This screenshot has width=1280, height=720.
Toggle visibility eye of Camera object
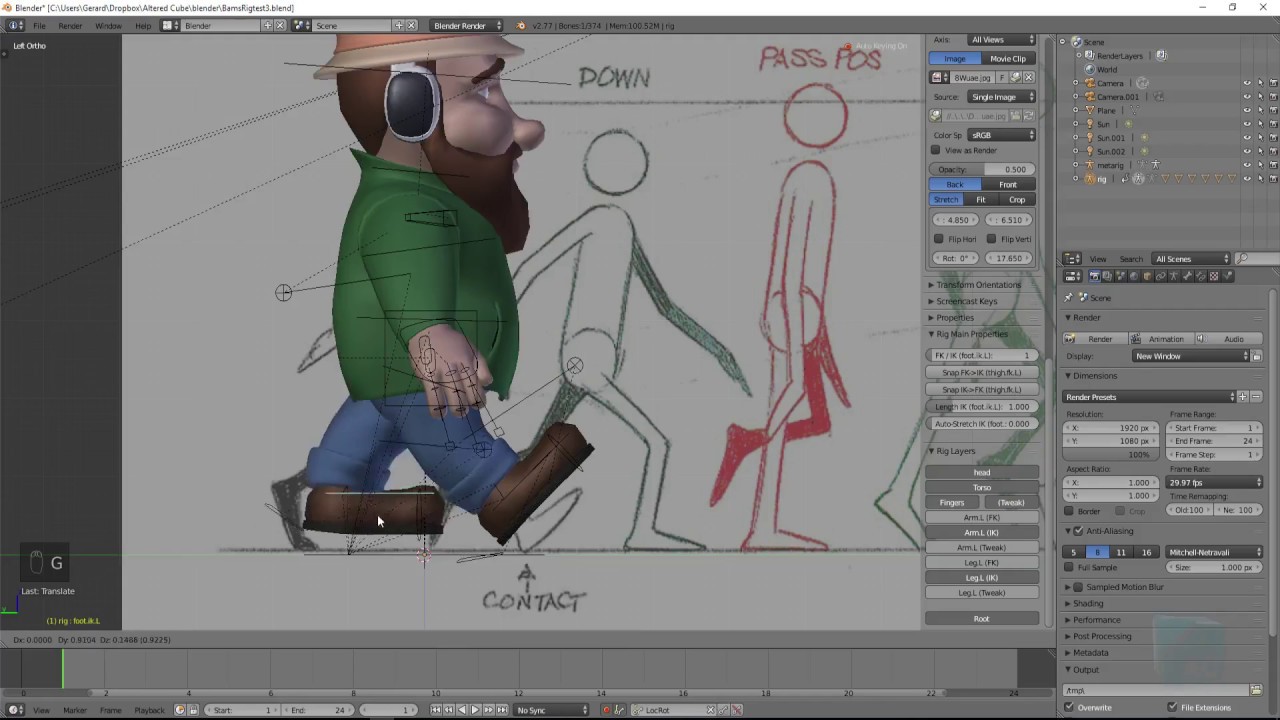1246,83
